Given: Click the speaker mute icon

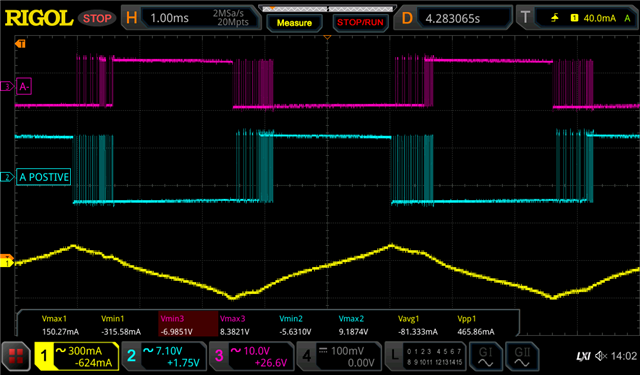Looking at the screenshot, I should pos(601,356).
